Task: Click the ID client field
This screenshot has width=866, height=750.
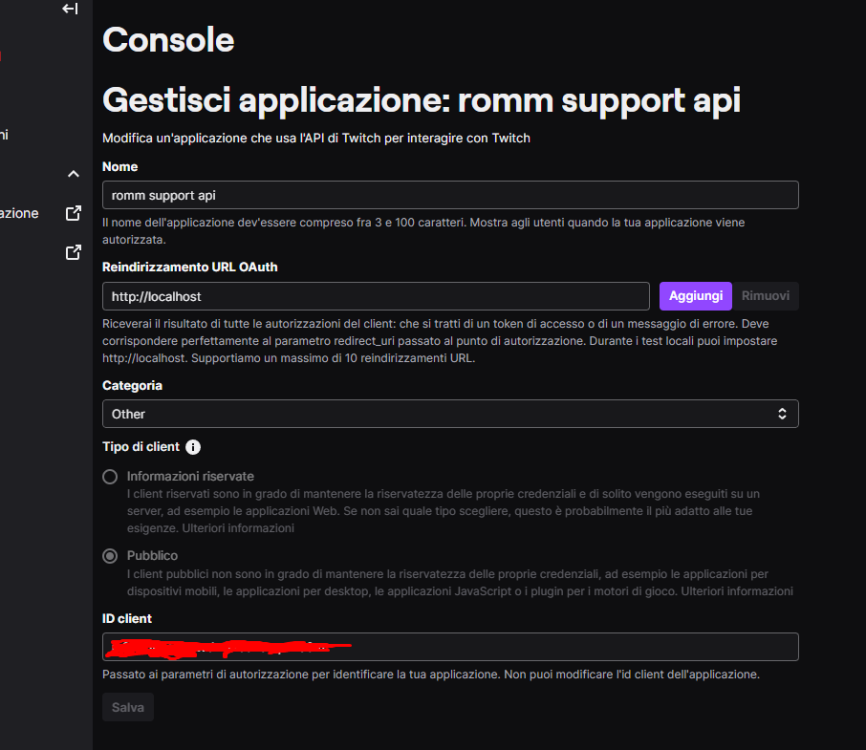Action: tap(450, 647)
